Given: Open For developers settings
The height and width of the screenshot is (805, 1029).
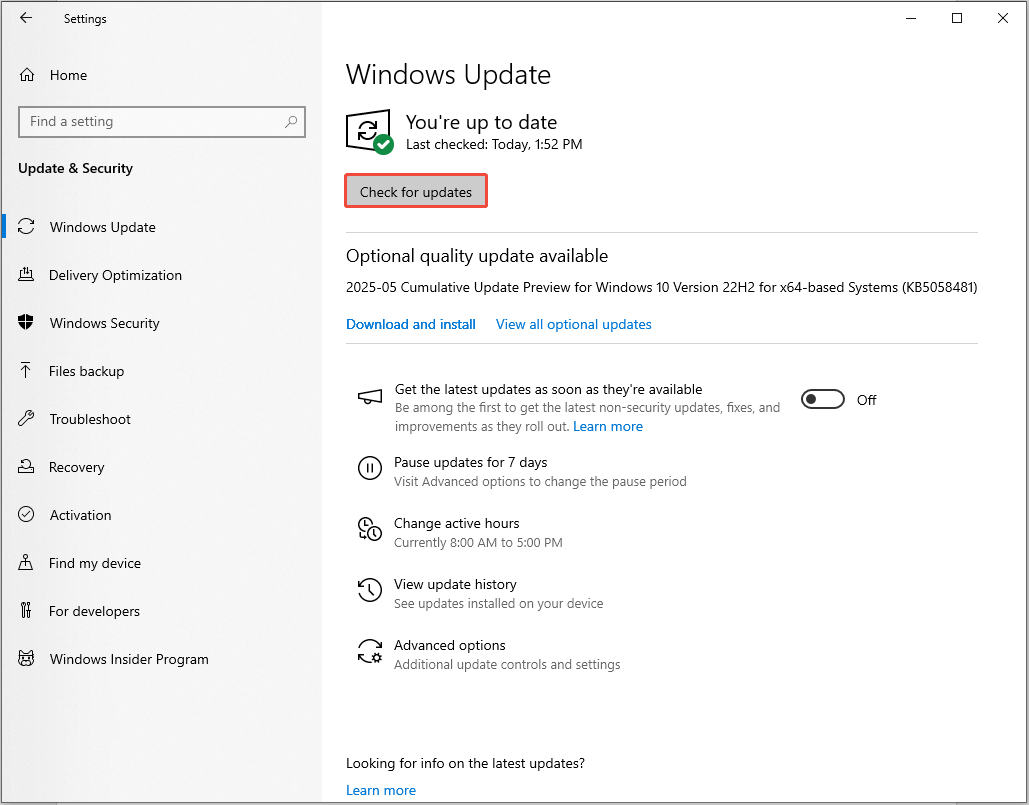Looking at the screenshot, I should tap(94, 611).
